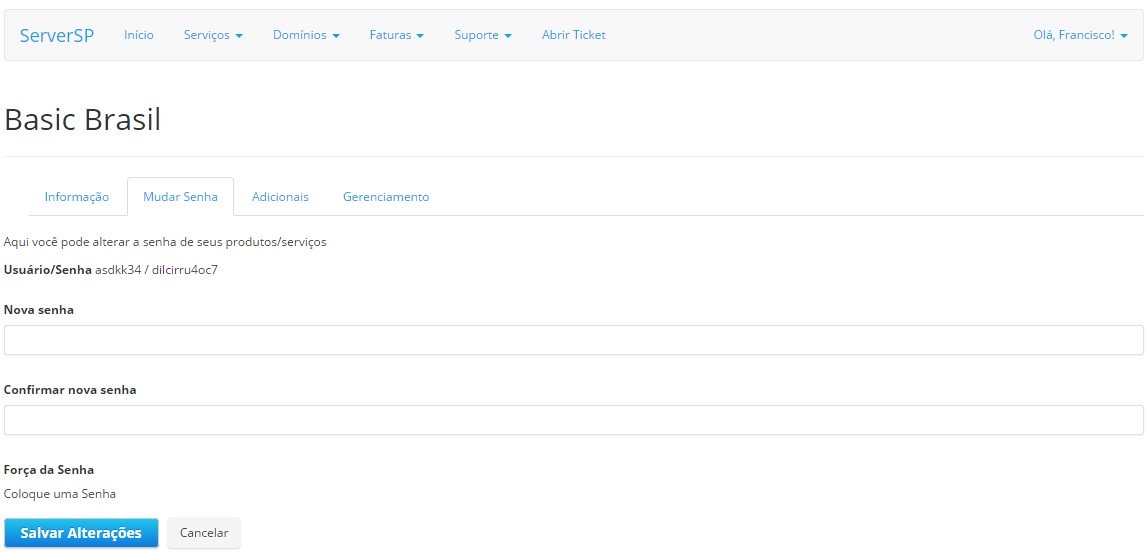
Task: Click the Salvar Alterações button
Action: [81, 533]
